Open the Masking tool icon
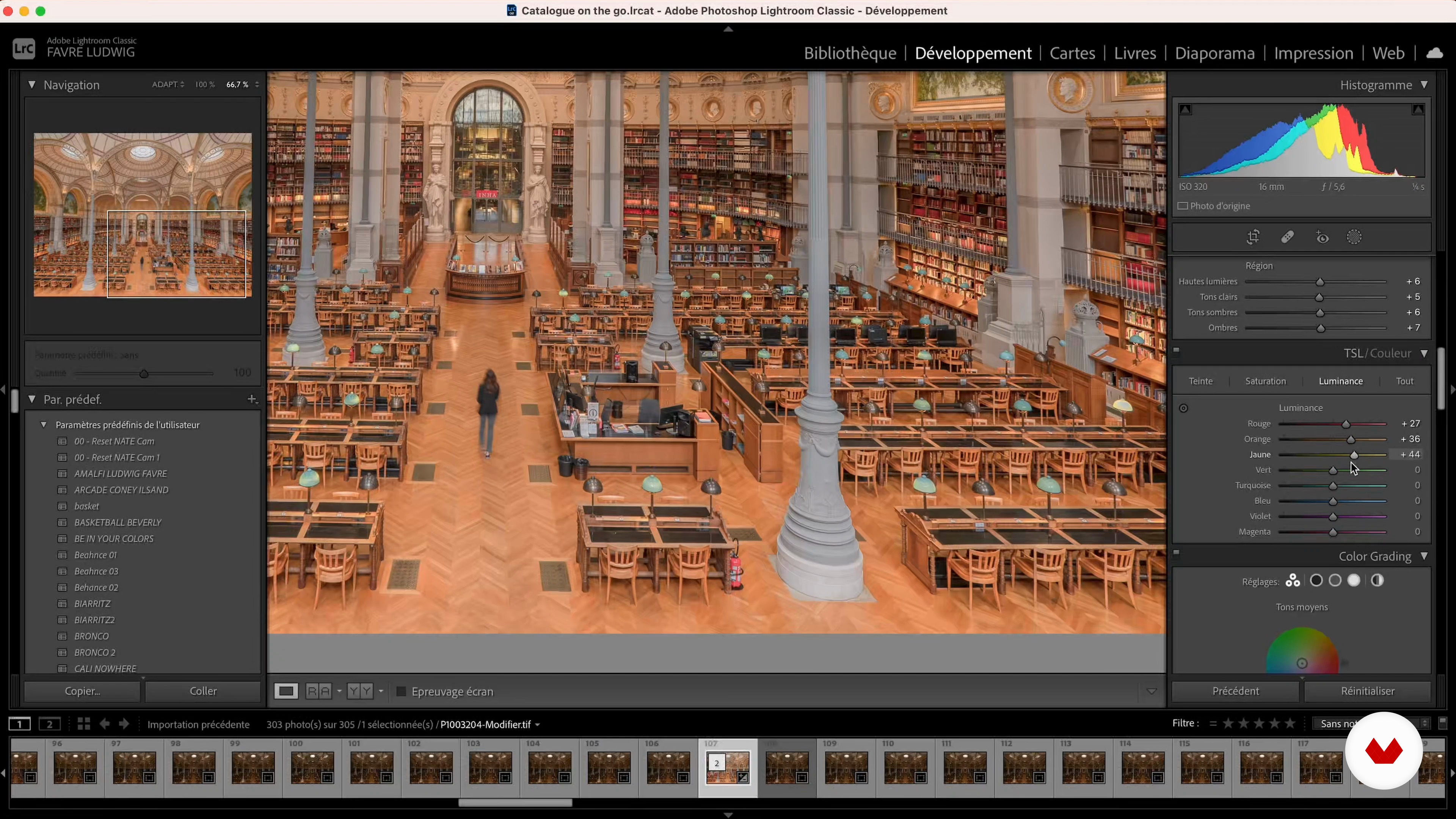Screen dimensions: 1456x819 [x=1354, y=237]
